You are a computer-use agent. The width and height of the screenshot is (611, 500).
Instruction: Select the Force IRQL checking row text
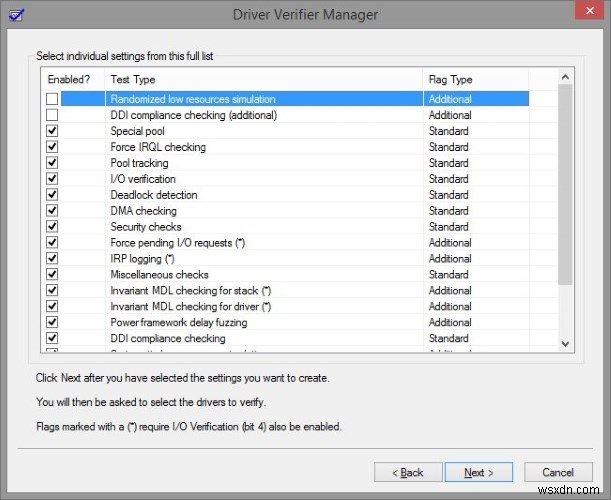158,147
